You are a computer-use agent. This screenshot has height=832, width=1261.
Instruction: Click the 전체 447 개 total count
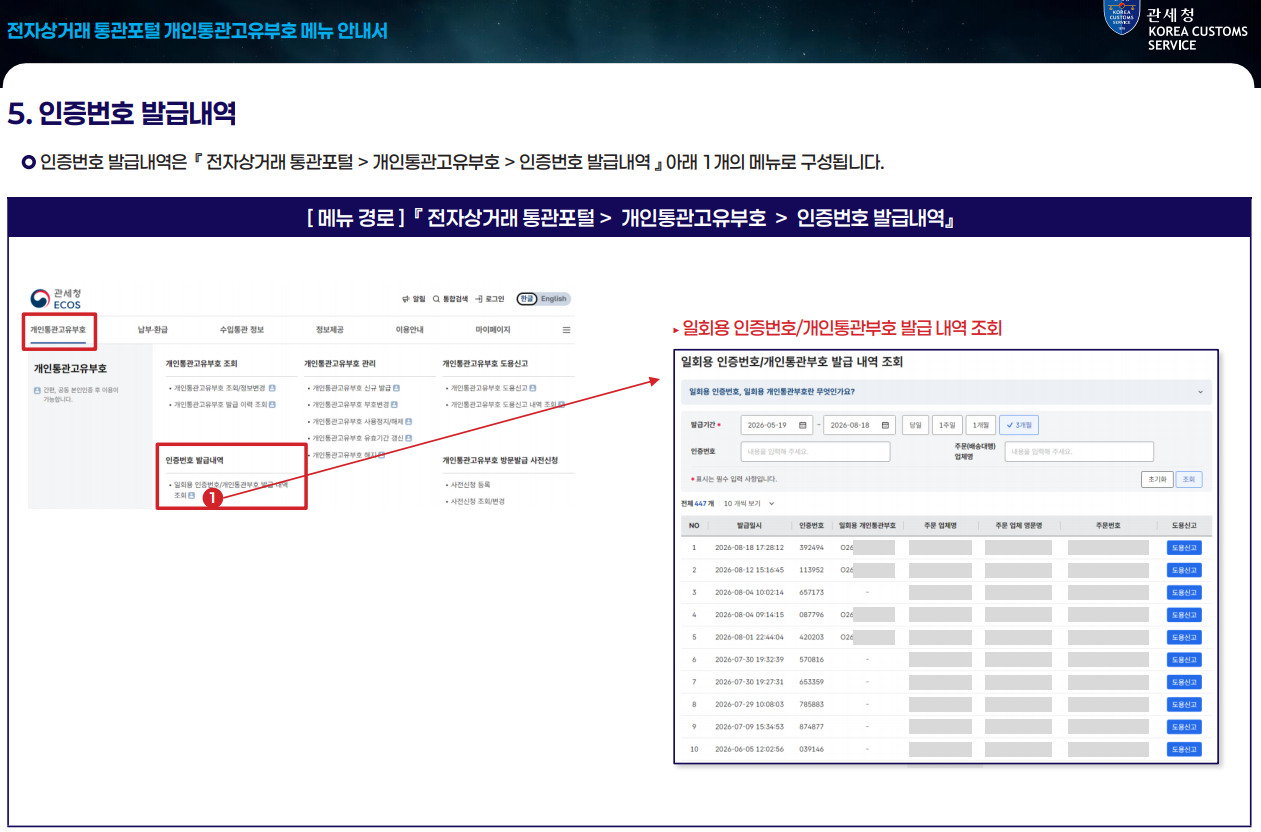(x=697, y=503)
